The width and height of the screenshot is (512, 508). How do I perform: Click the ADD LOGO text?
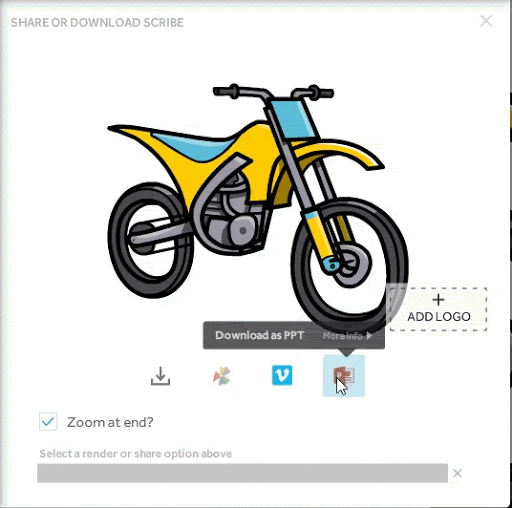tap(439, 316)
